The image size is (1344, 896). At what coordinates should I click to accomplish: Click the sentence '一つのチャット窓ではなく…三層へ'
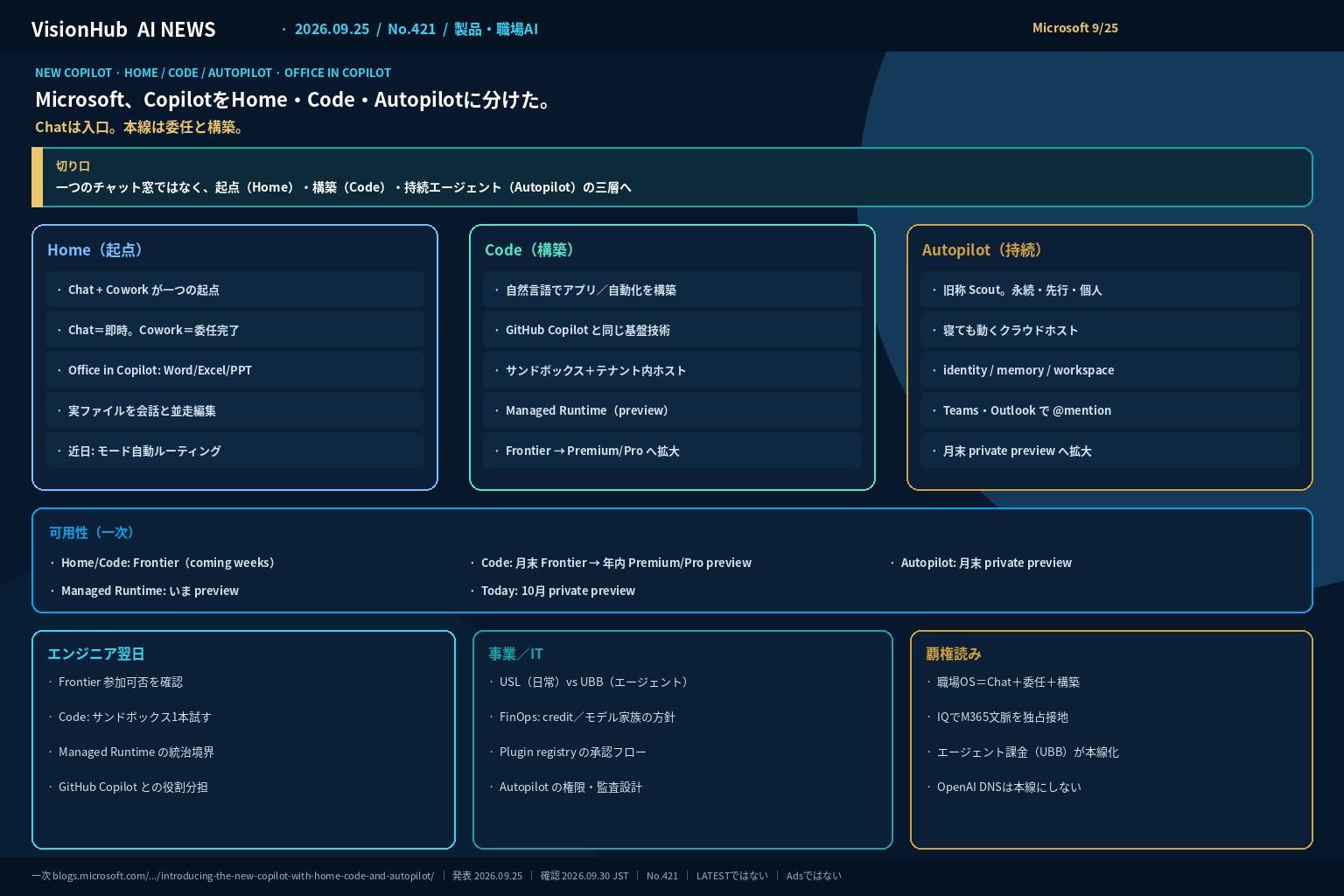pos(343,187)
